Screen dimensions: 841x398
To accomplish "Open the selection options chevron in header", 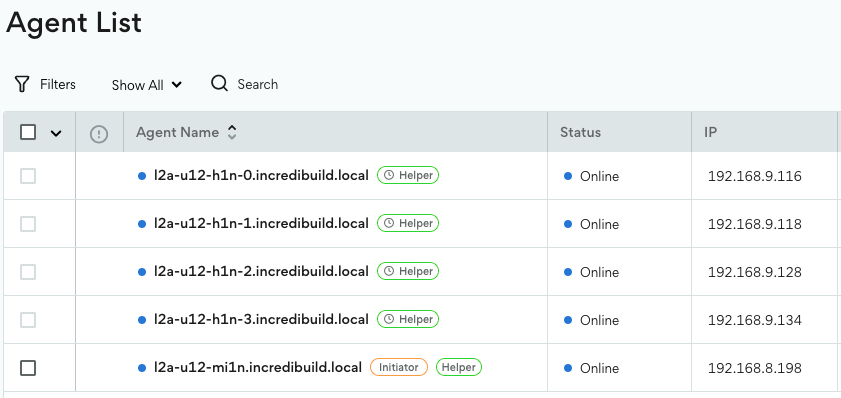I will click(x=56, y=133).
